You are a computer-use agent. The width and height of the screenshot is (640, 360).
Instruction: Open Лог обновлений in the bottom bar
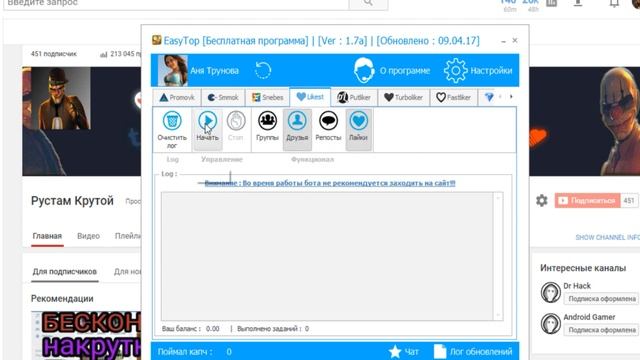(x=473, y=351)
